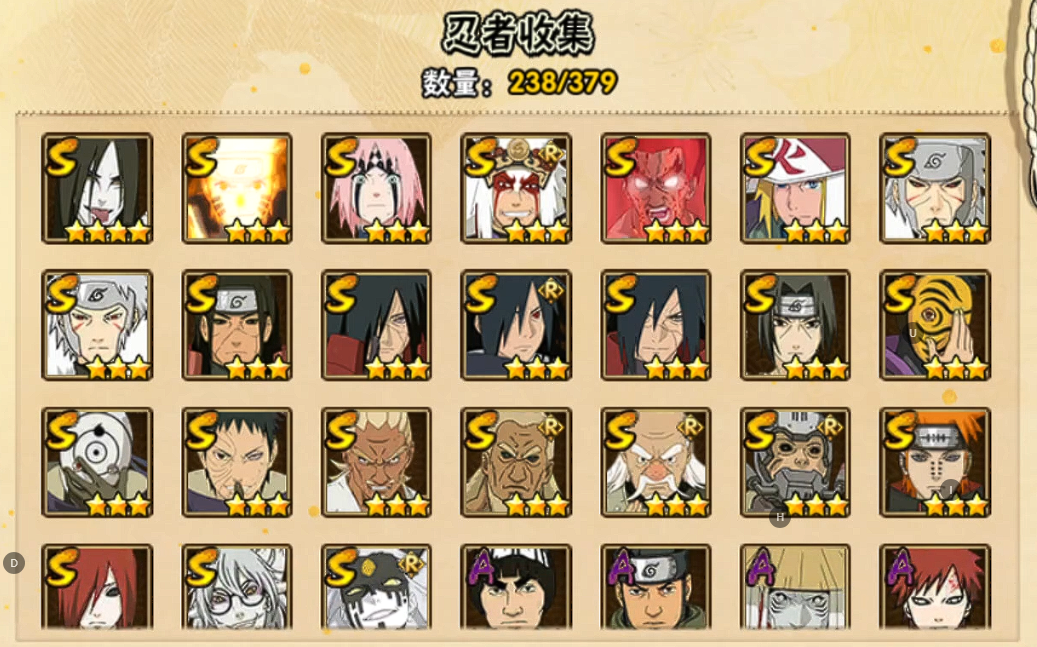The height and width of the screenshot is (647, 1037).
Task: Open the Hashirama Senju card
Action: point(237,325)
